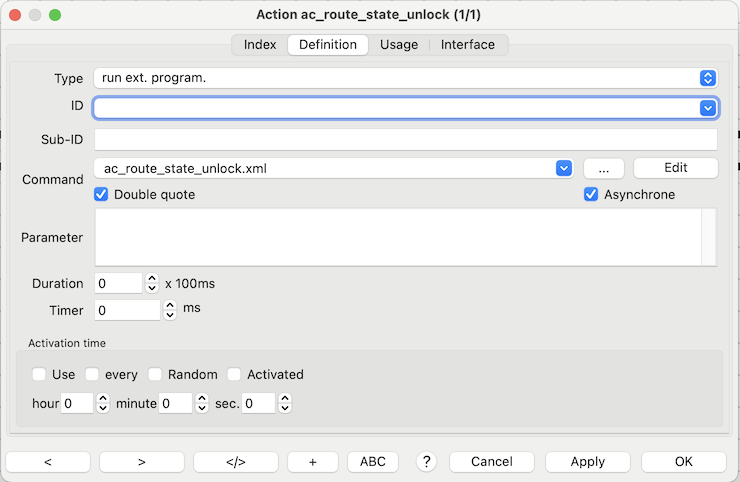740x482 pixels.
Task: Click the green window zoom button
Action: pyautogui.click(x=55, y=16)
